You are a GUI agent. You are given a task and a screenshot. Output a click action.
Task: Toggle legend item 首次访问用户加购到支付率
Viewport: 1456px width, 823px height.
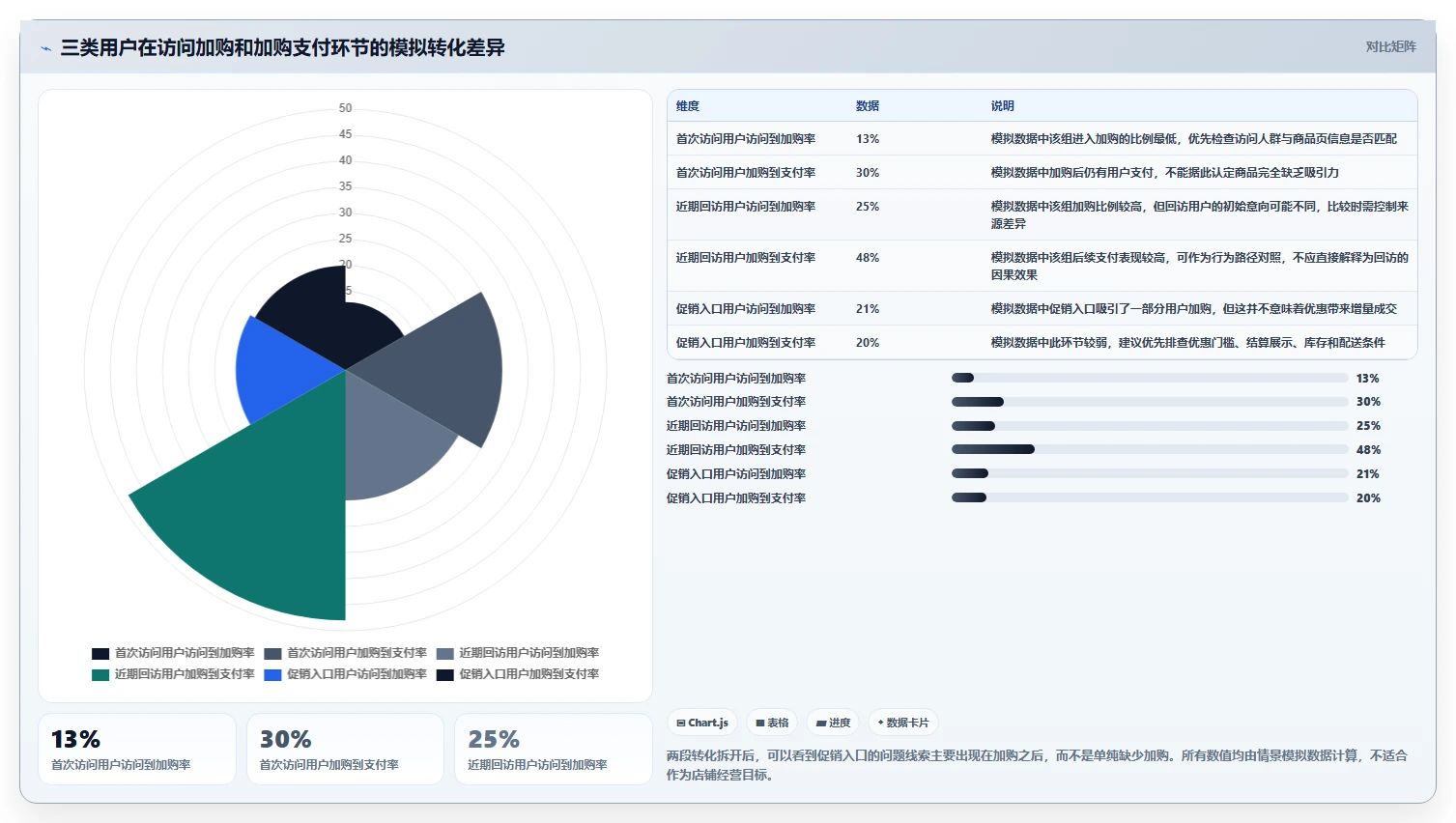(x=346, y=653)
